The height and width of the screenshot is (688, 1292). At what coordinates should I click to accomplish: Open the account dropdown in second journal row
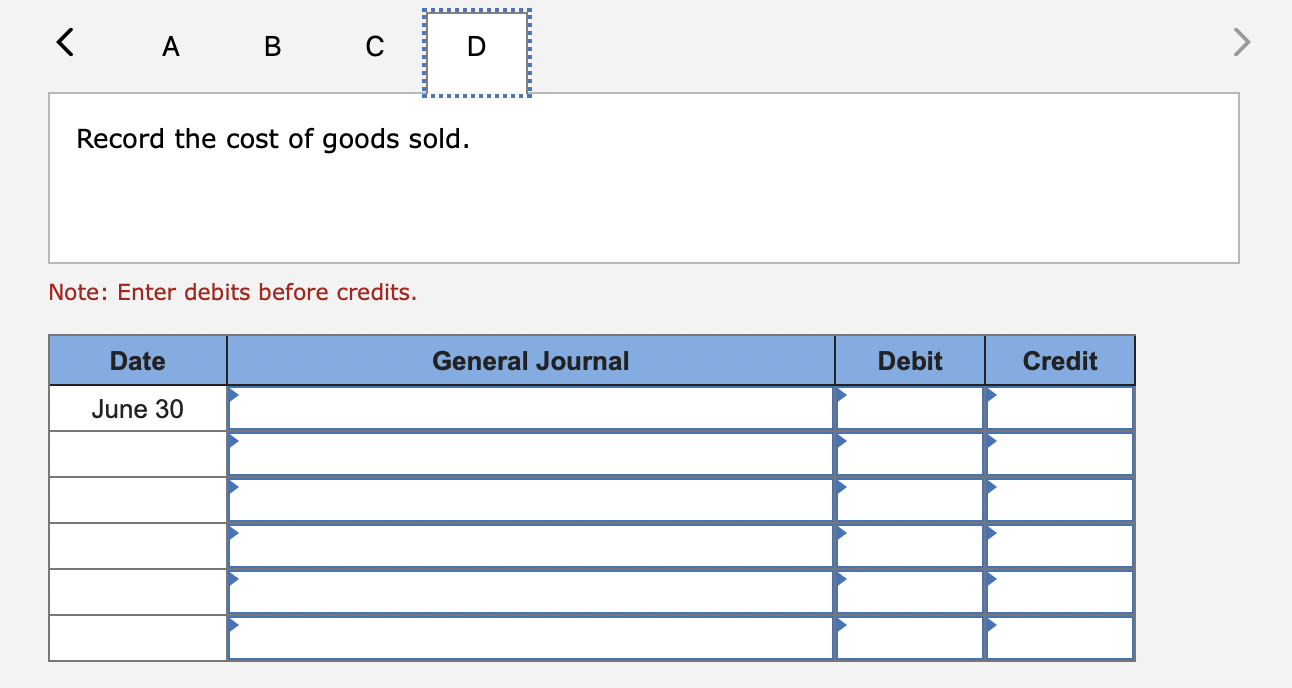[x=235, y=440]
